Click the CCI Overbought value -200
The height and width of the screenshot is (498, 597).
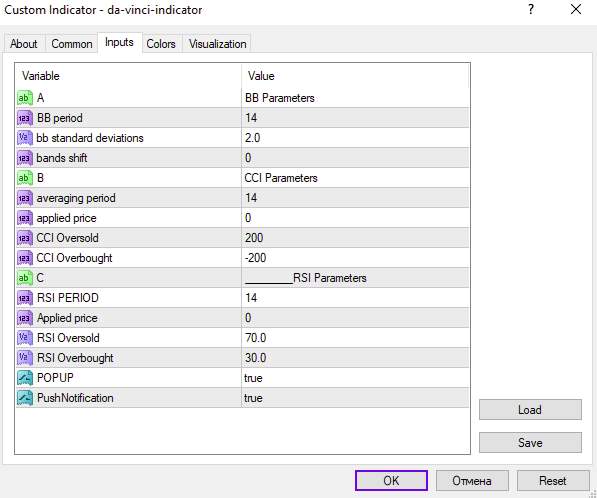(x=355, y=258)
